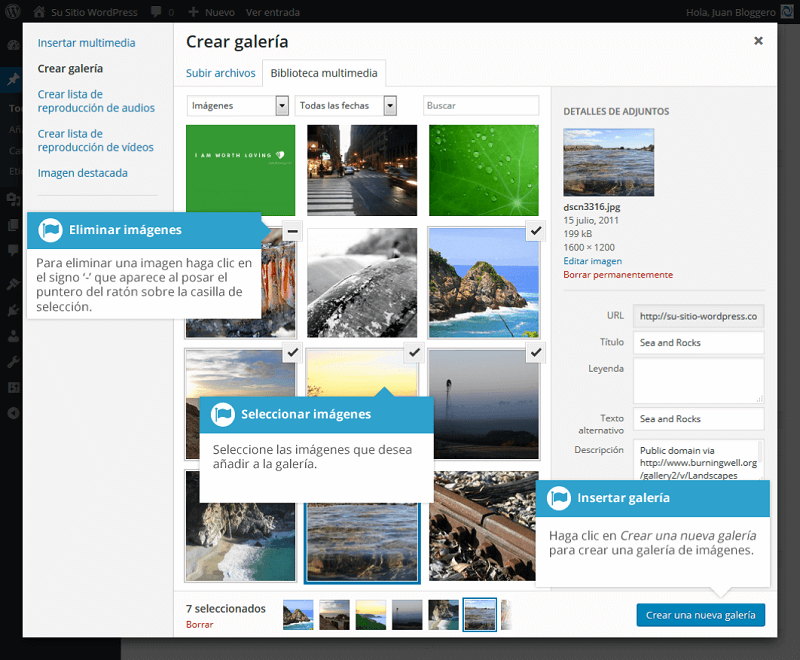This screenshot has height=660, width=800.
Task: Click the flag icon in the Seleccionar imágenes tooltip
Action: coord(222,414)
